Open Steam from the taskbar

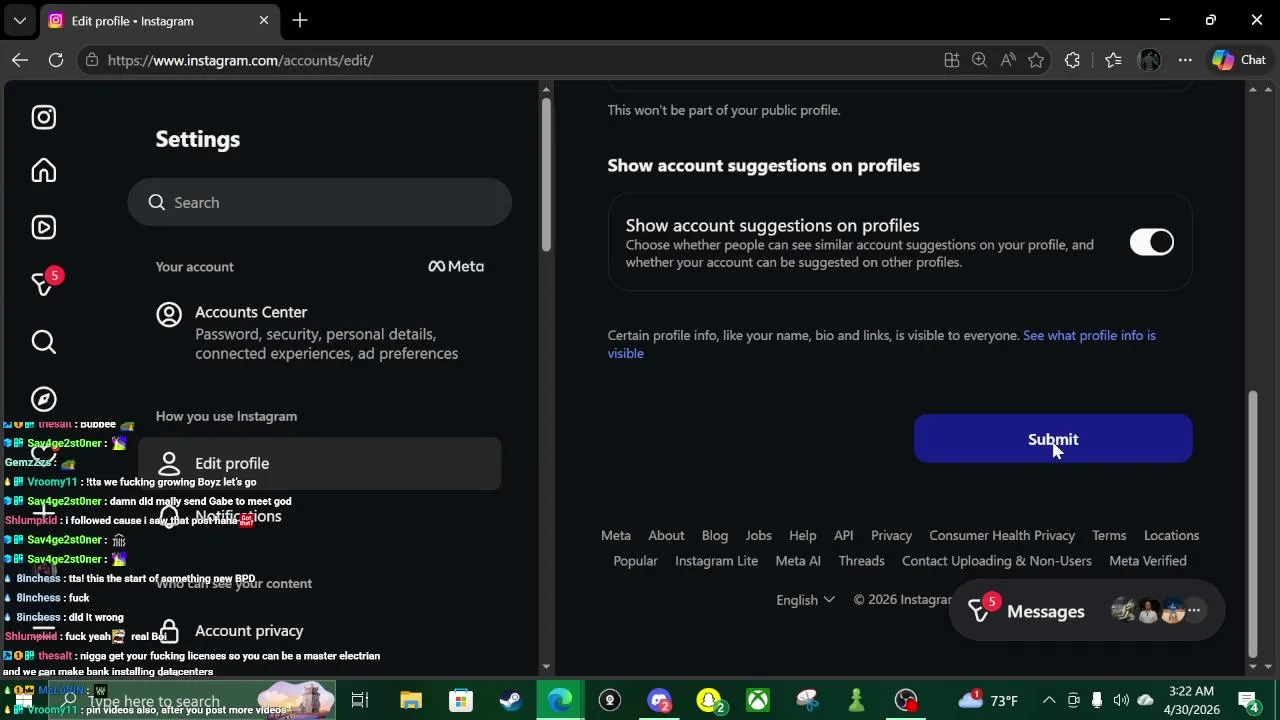pyautogui.click(x=510, y=700)
